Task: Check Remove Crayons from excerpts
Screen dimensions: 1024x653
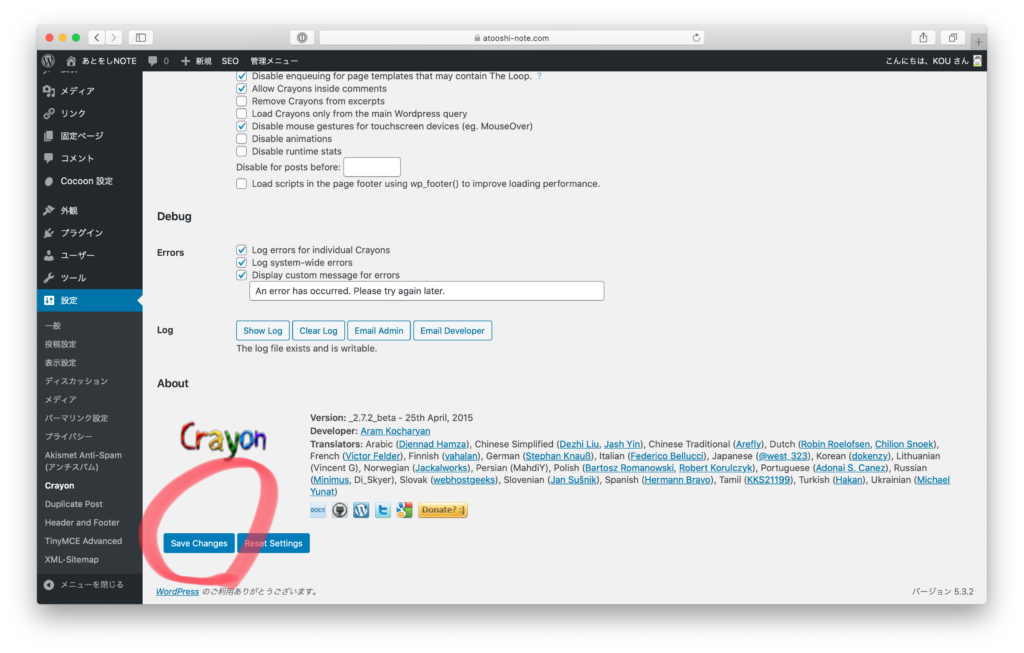Action: (x=241, y=101)
